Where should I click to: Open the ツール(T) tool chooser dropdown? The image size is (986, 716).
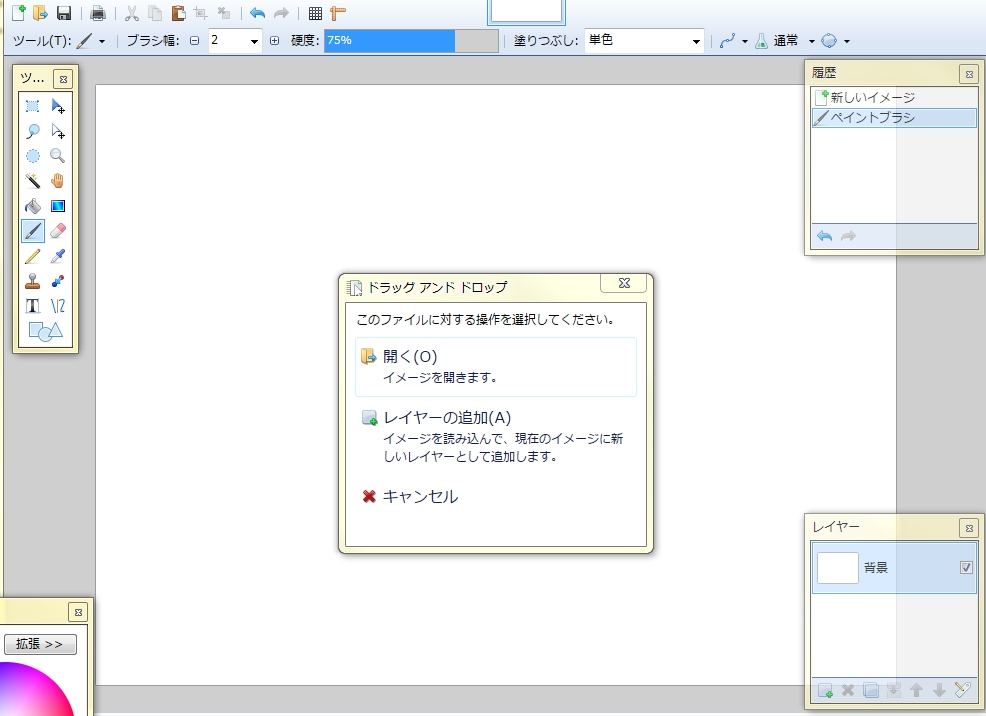point(92,41)
